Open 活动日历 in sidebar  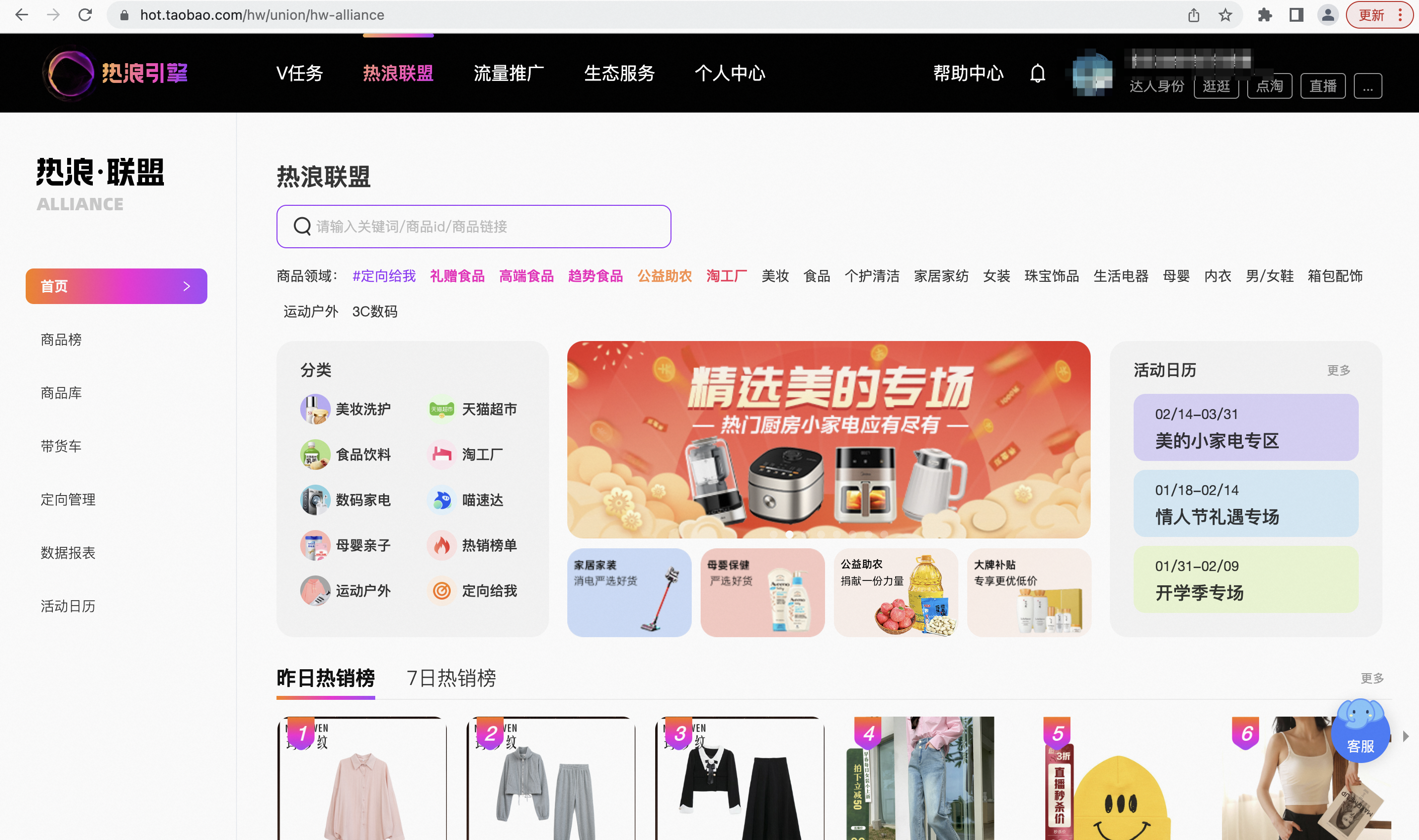pyautogui.click(x=68, y=607)
